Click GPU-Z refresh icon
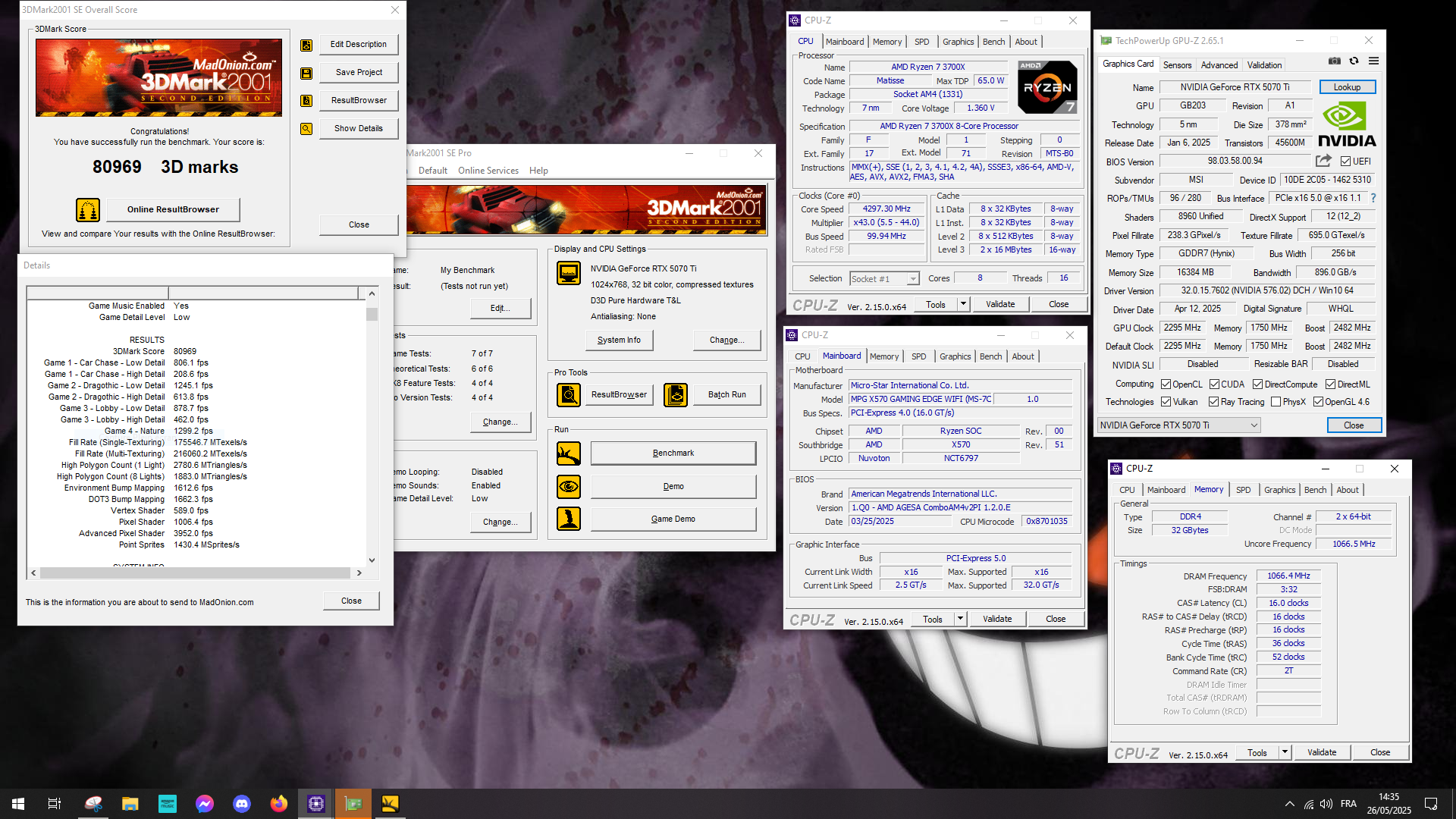Viewport: 1456px width, 819px height. [1354, 61]
